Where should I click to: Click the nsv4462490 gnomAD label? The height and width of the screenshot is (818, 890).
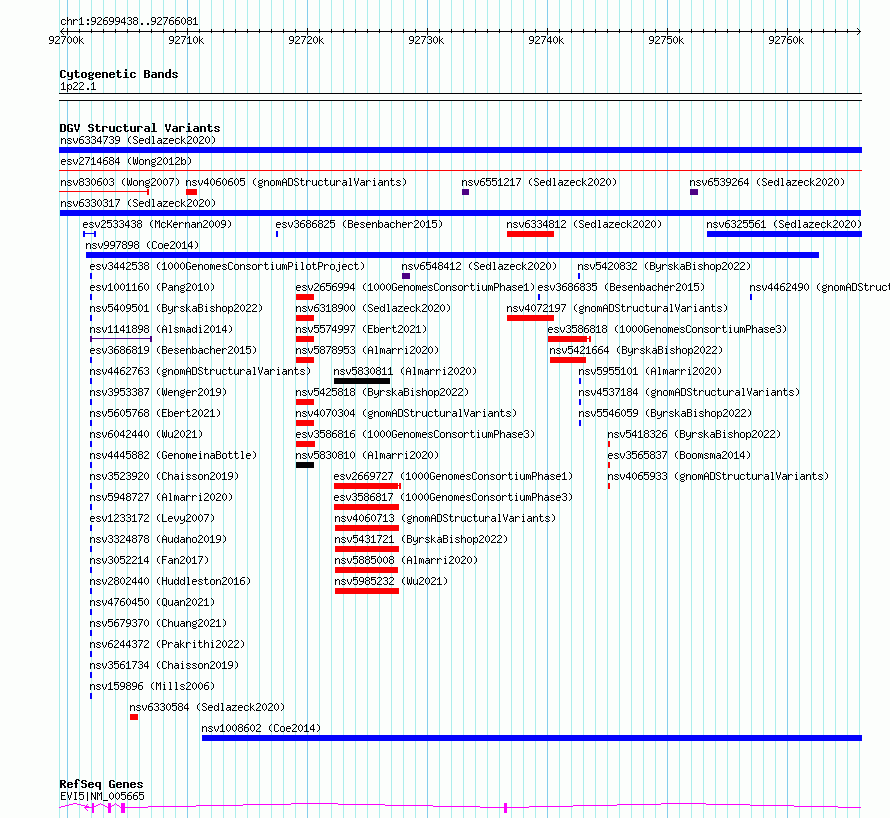(x=819, y=287)
